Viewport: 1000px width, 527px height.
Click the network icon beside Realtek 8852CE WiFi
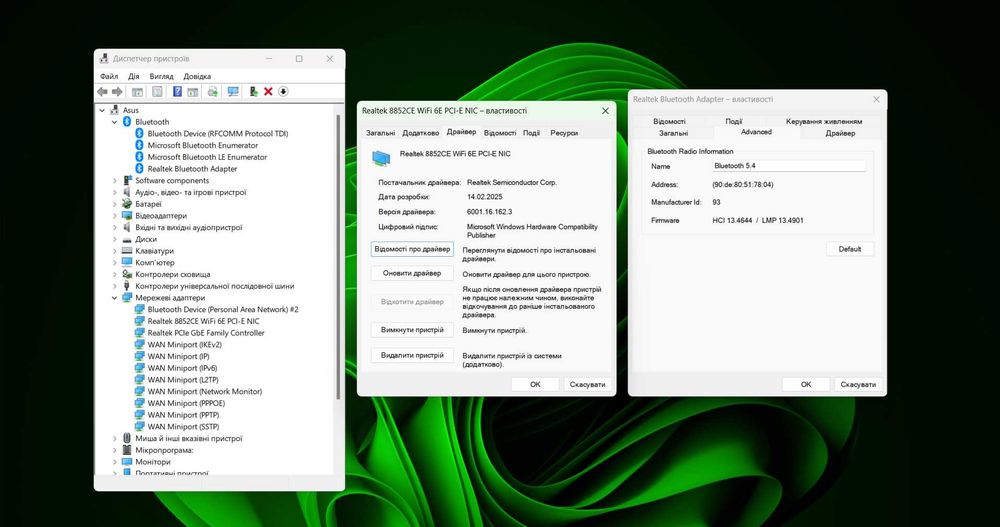(139, 321)
